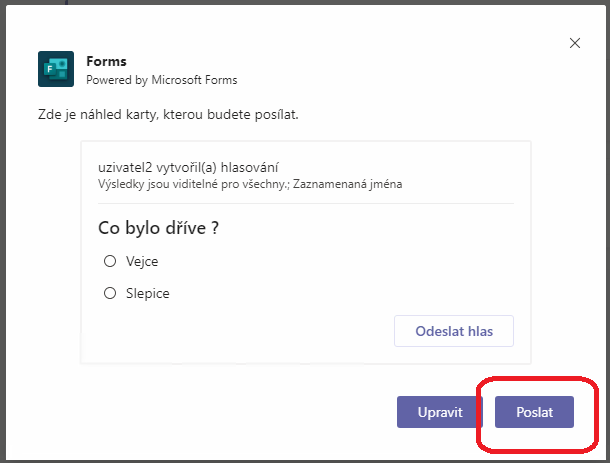Click the 'Zde je náhled karty' description
610x463 pixels.
[x=168, y=114]
